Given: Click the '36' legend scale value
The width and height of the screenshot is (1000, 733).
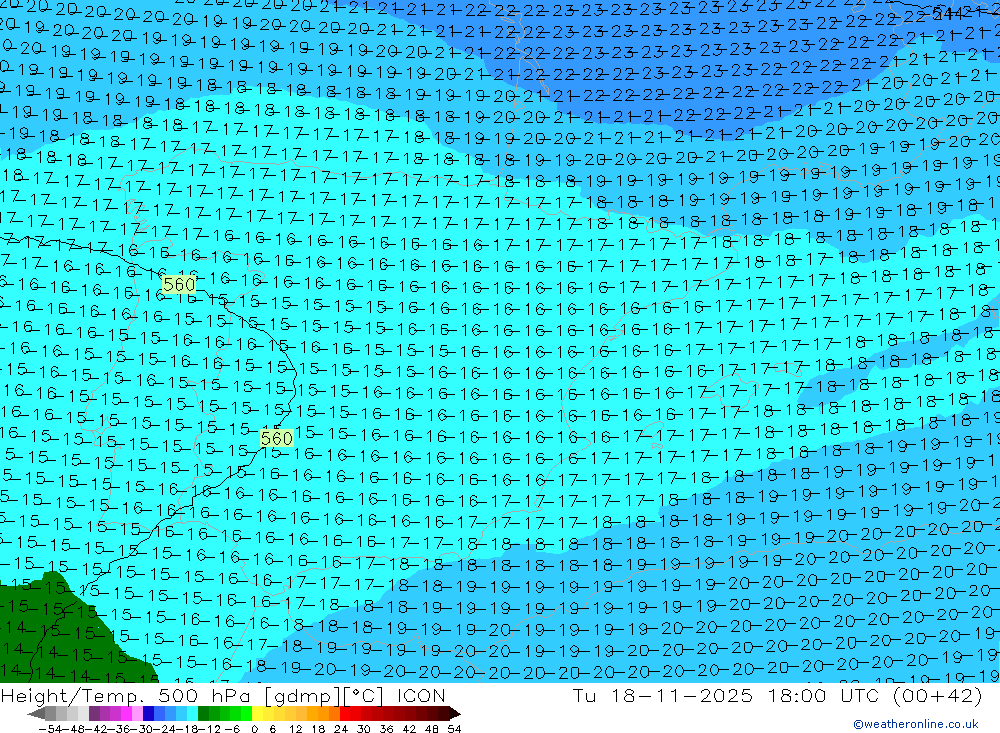Looking at the screenshot, I should coord(386,729).
